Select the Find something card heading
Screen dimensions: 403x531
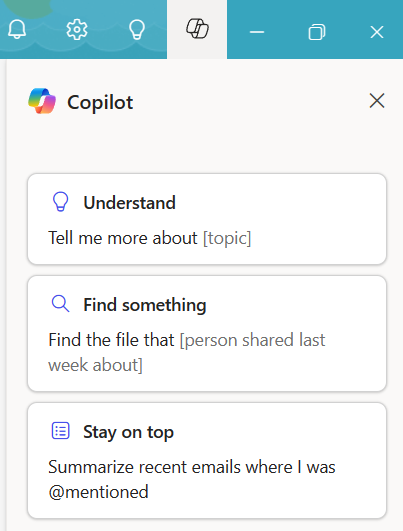point(145,305)
